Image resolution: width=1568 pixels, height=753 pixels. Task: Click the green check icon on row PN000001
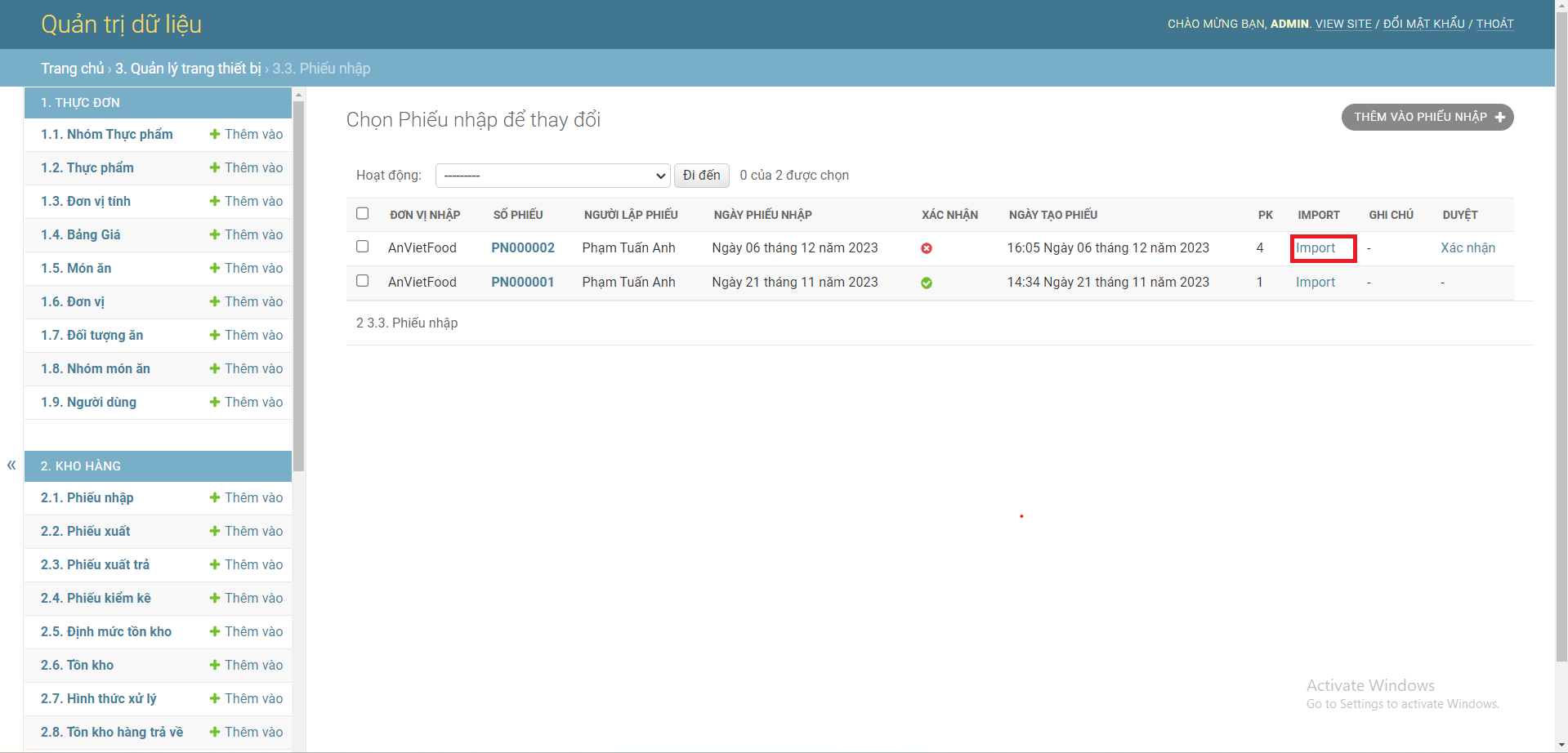point(927,283)
